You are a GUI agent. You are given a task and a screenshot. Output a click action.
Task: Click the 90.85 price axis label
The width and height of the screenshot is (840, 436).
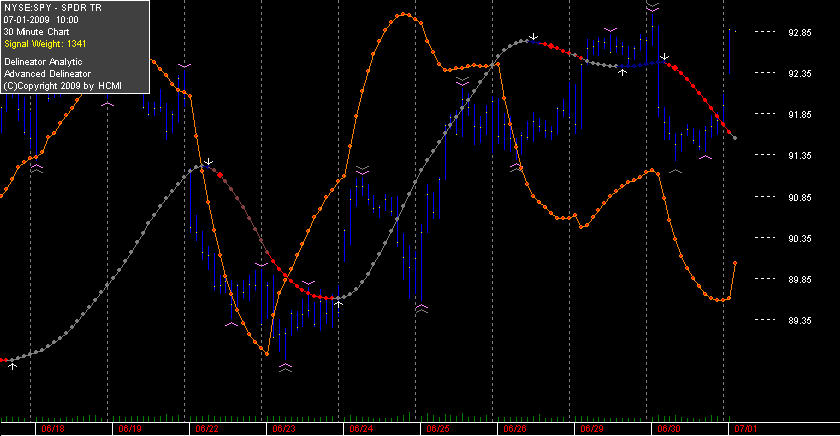[x=800, y=197]
